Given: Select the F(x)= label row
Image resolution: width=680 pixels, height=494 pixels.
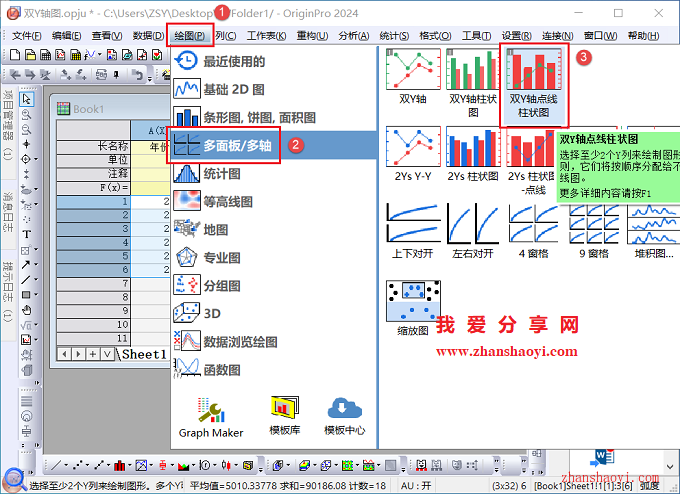Looking at the screenshot, I should (93, 188).
